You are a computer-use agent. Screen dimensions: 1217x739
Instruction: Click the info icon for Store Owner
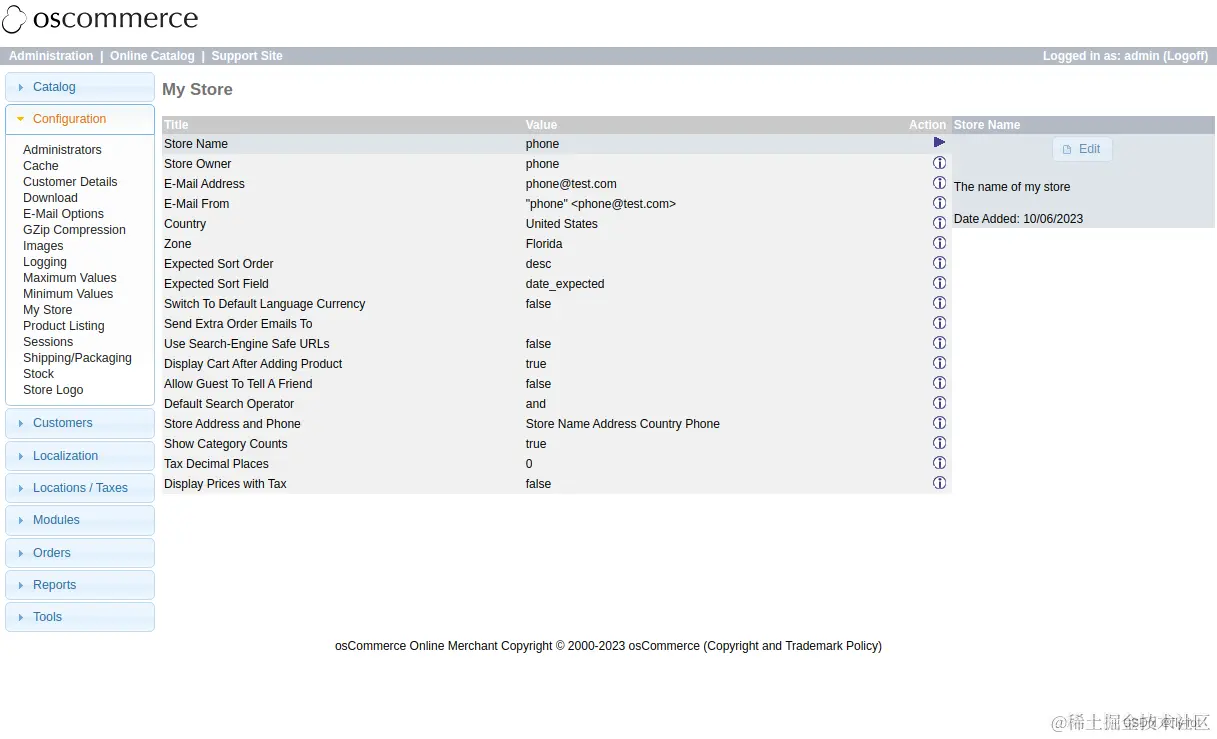939,163
